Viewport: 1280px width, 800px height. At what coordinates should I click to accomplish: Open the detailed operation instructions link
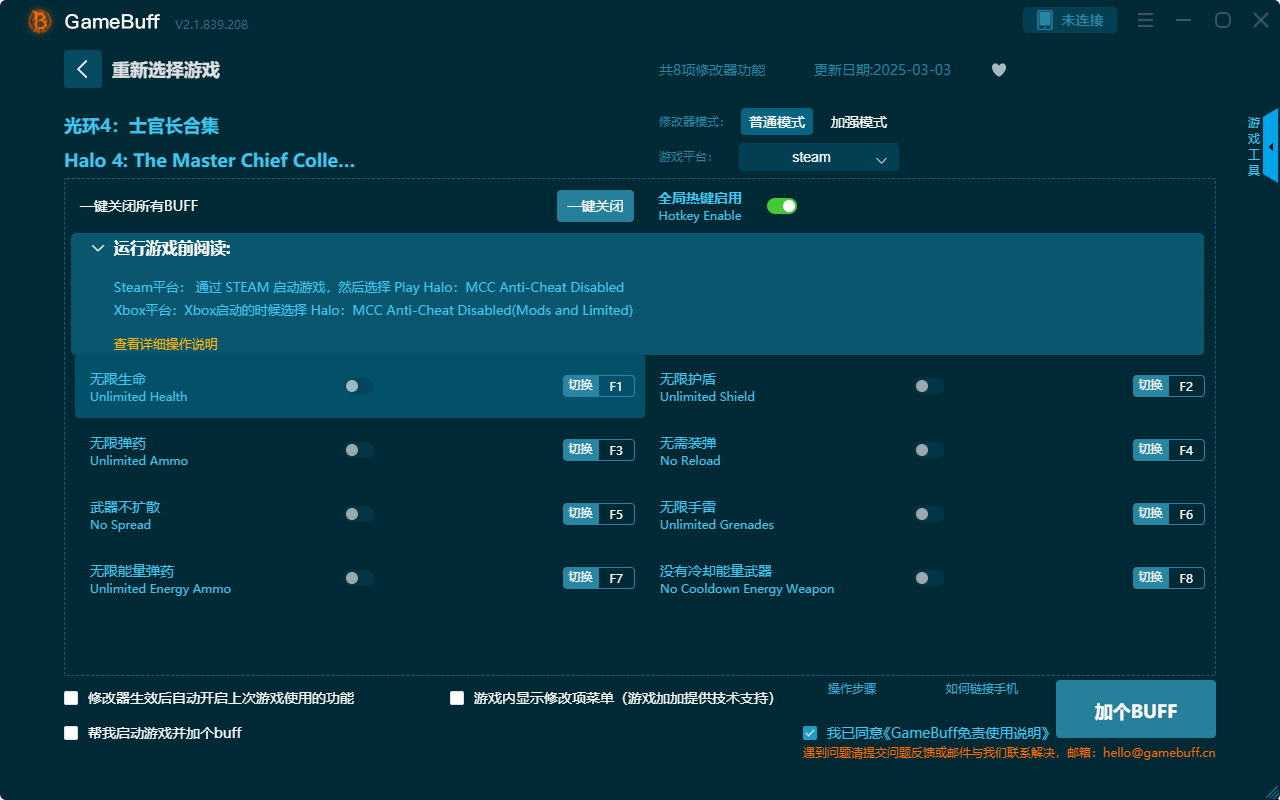click(x=165, y=344)
